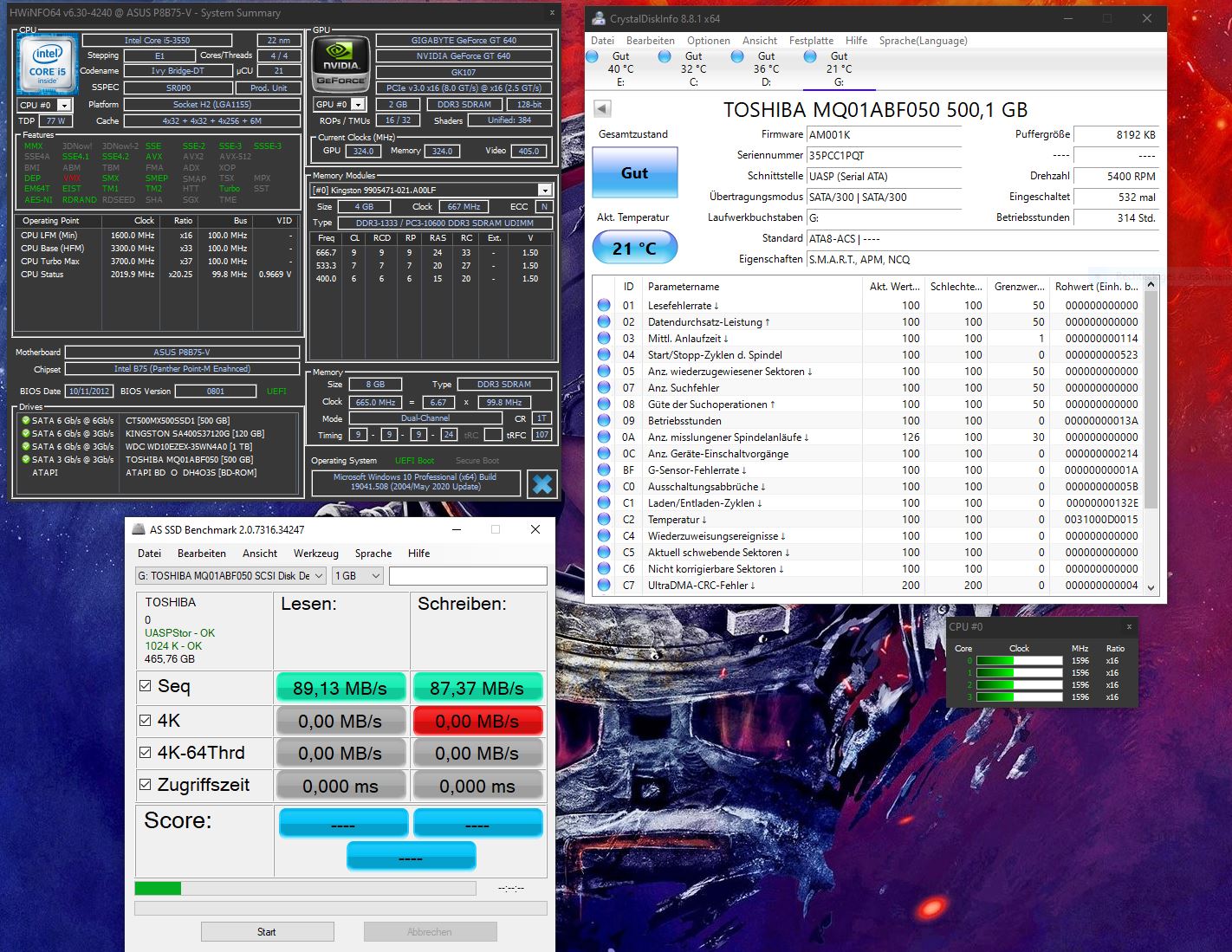This screenshot has height=952, width=1232.
Task: Select drive G: status orb at 21 °C
Action: click(810, 56)
